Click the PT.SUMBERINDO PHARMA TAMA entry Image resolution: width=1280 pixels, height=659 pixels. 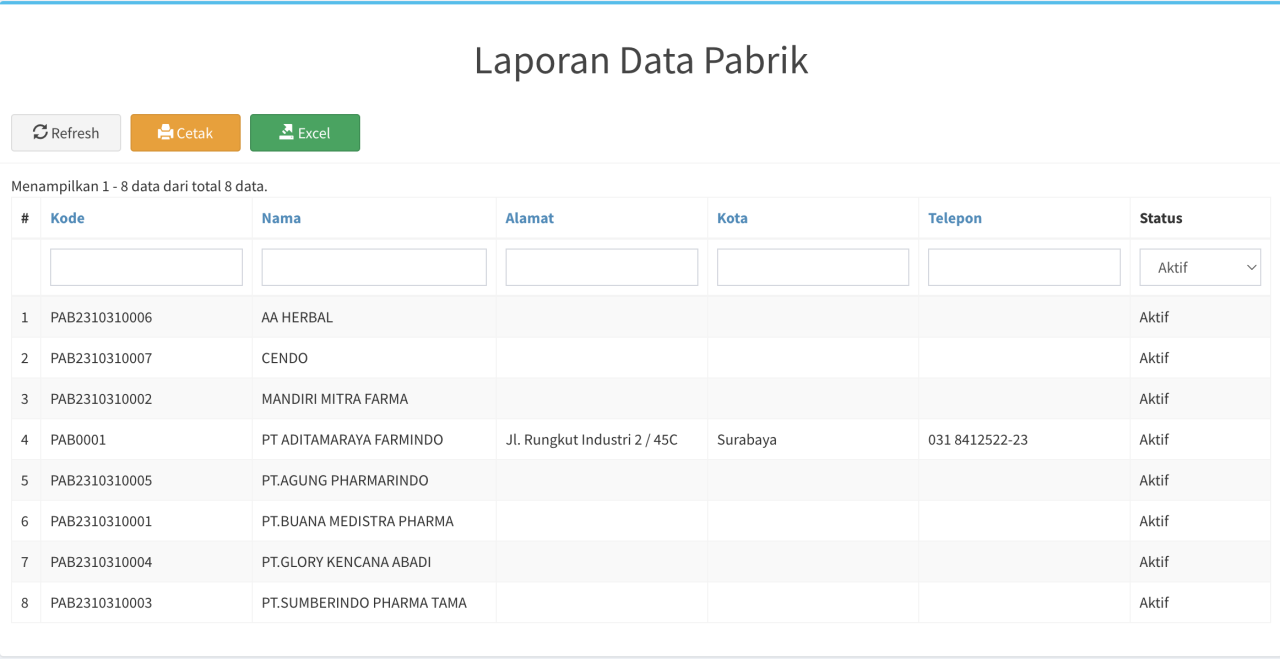(x=364, y=603)
